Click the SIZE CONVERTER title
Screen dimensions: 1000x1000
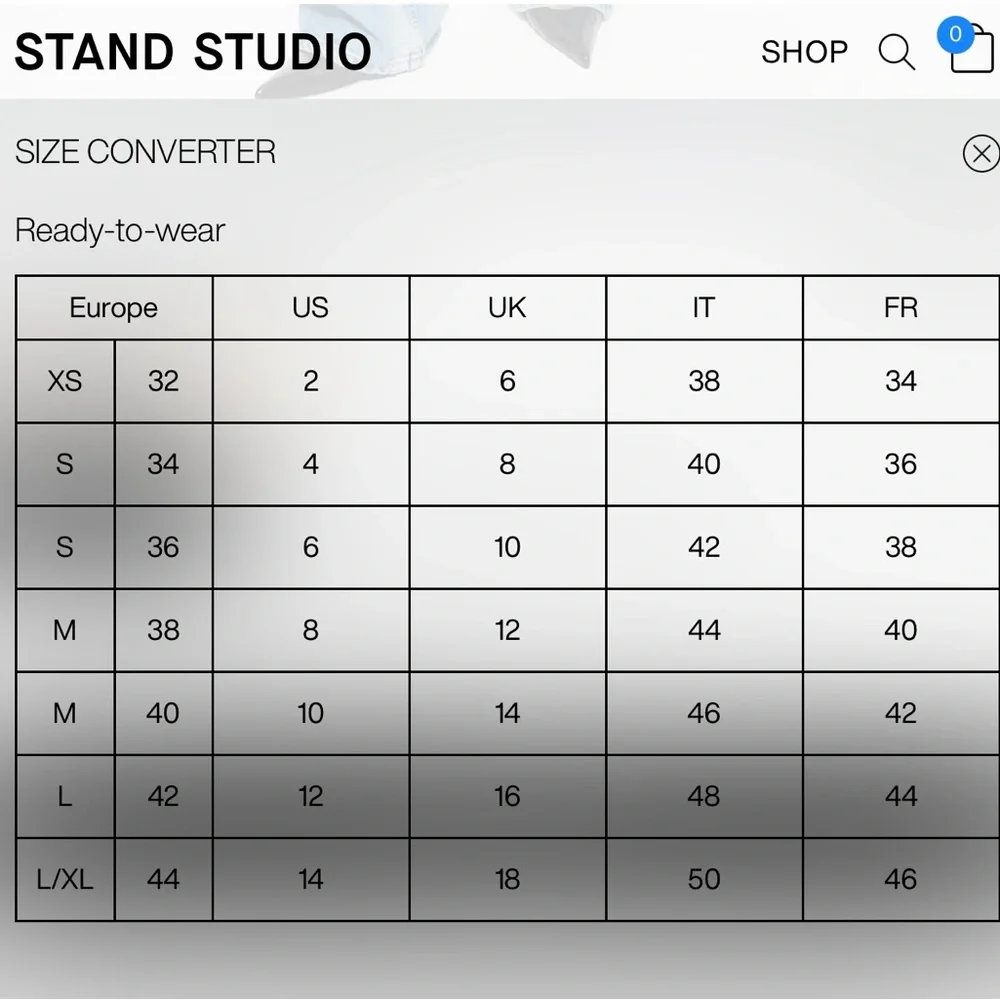coord(145,152)
